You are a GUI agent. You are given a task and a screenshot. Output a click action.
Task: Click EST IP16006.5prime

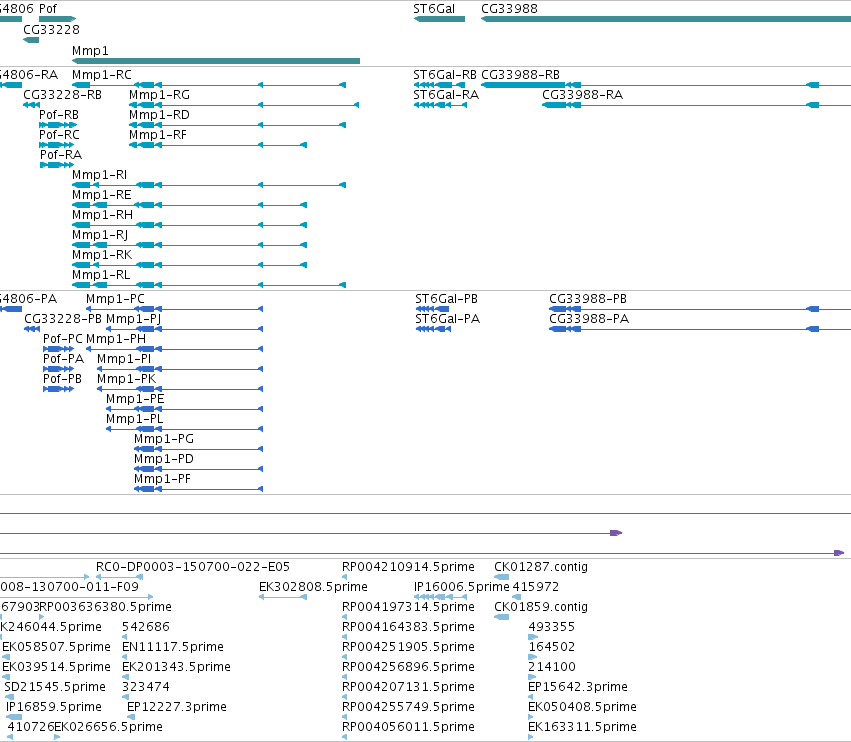pos(462,587)
